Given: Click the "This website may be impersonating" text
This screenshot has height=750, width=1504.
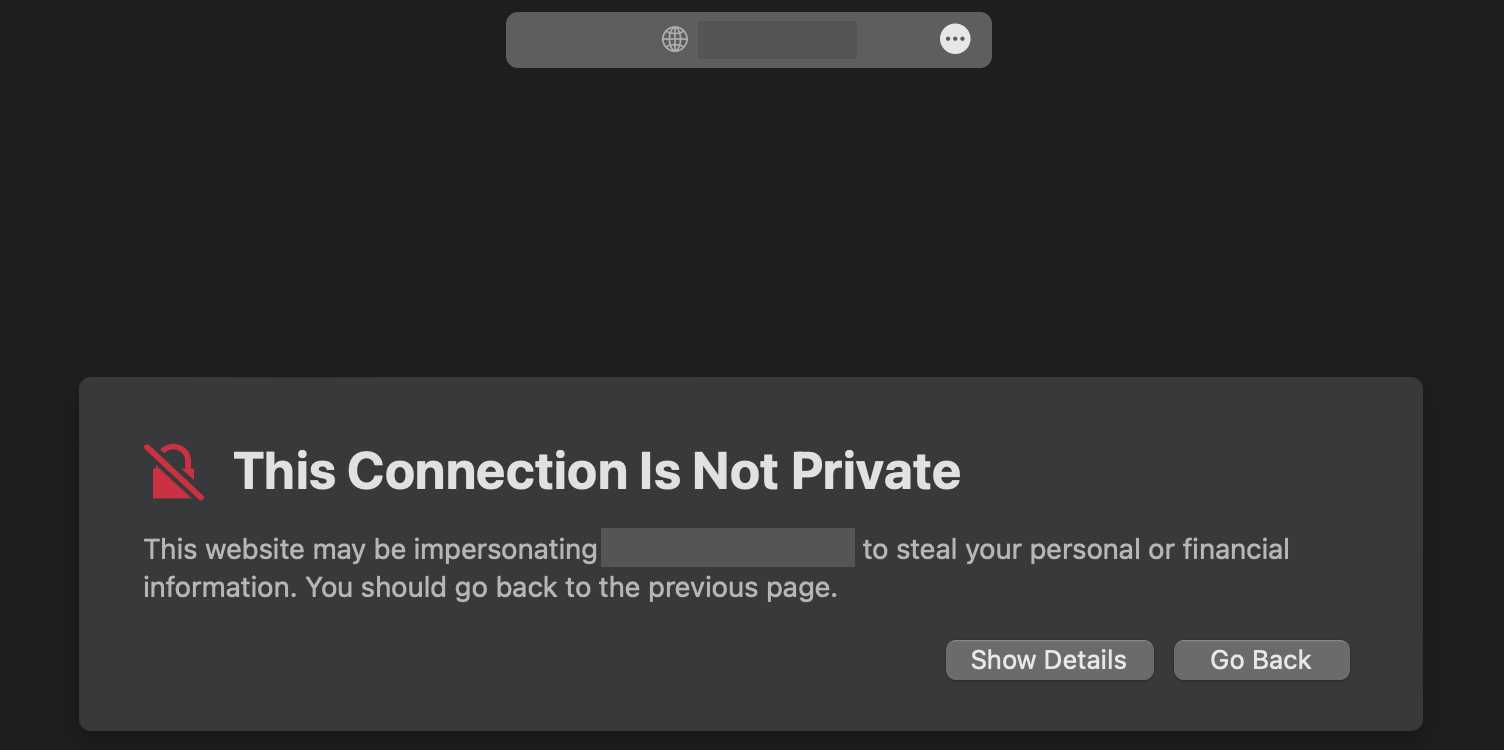Looking at the screenshot, I should [370, 549].
